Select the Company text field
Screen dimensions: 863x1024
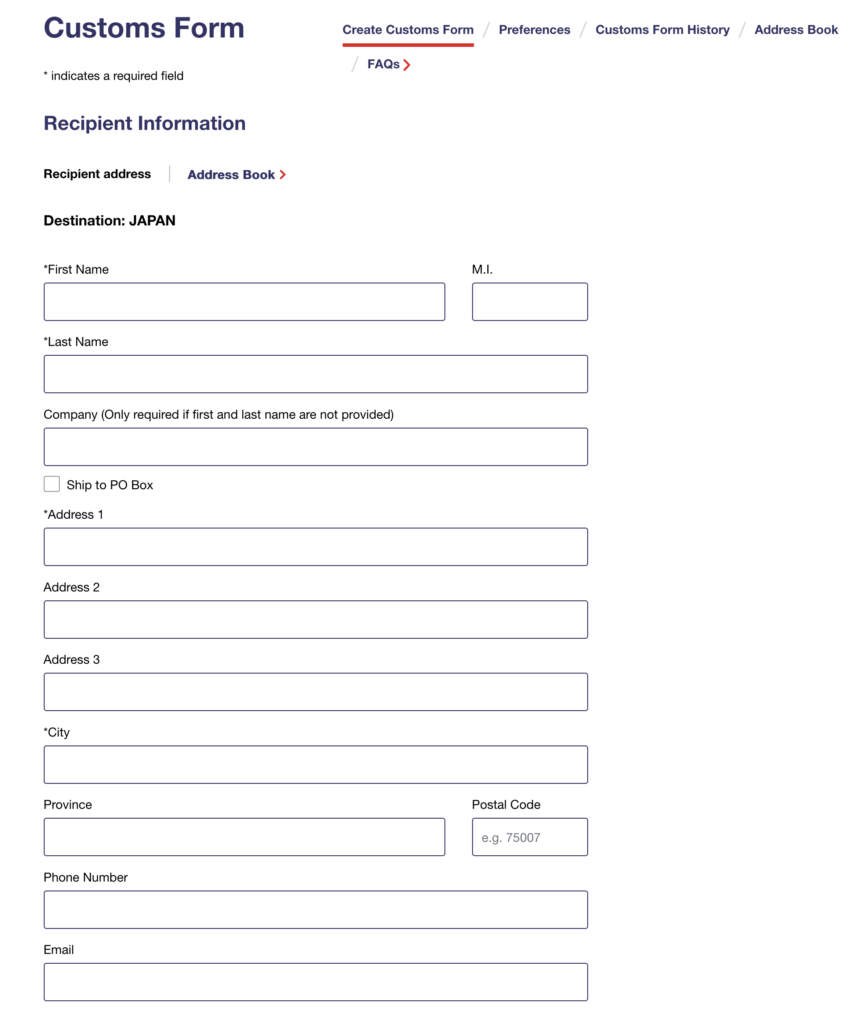315,447
